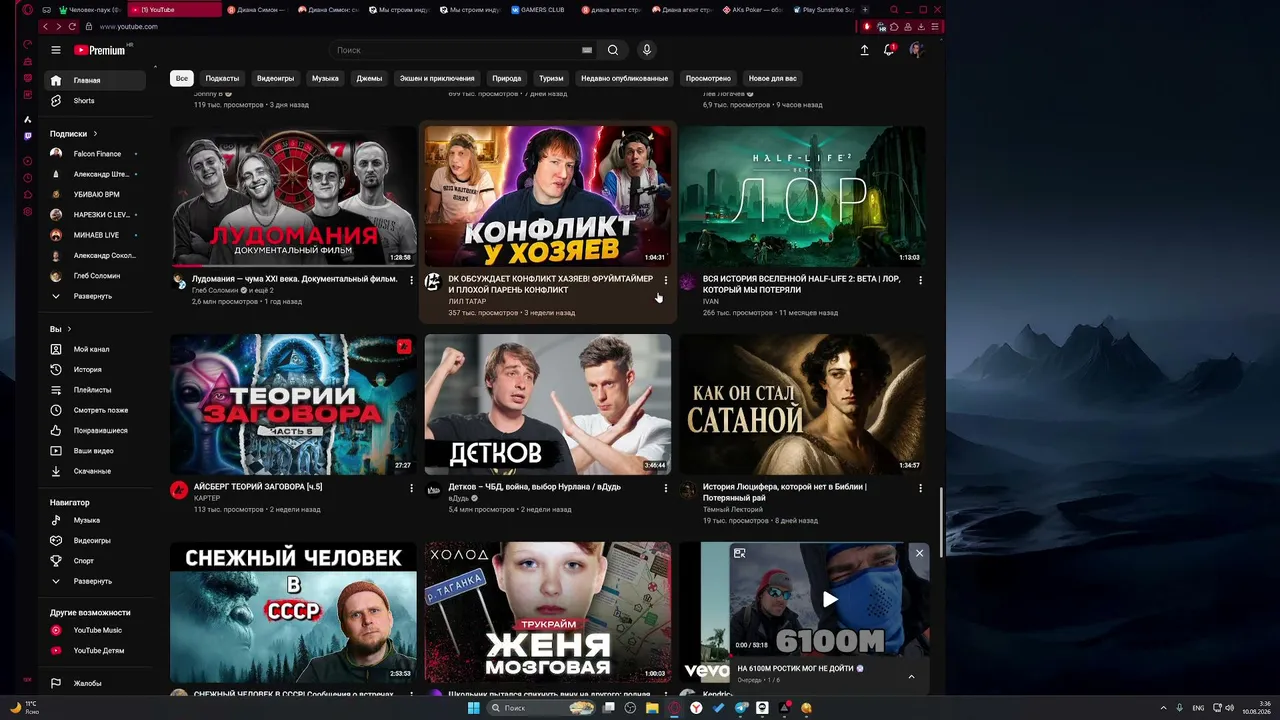
Task: Select the Видеоигры filter chip
Action: point(275,78)
